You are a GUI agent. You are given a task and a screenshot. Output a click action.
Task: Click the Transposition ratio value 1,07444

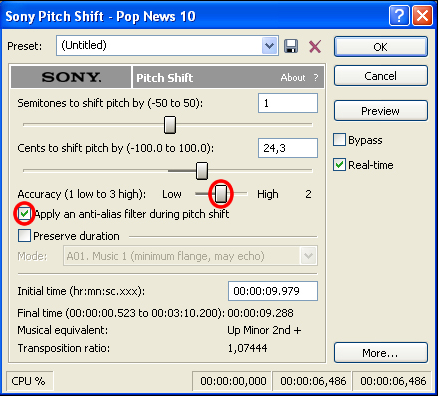click(x=247, y=348)
